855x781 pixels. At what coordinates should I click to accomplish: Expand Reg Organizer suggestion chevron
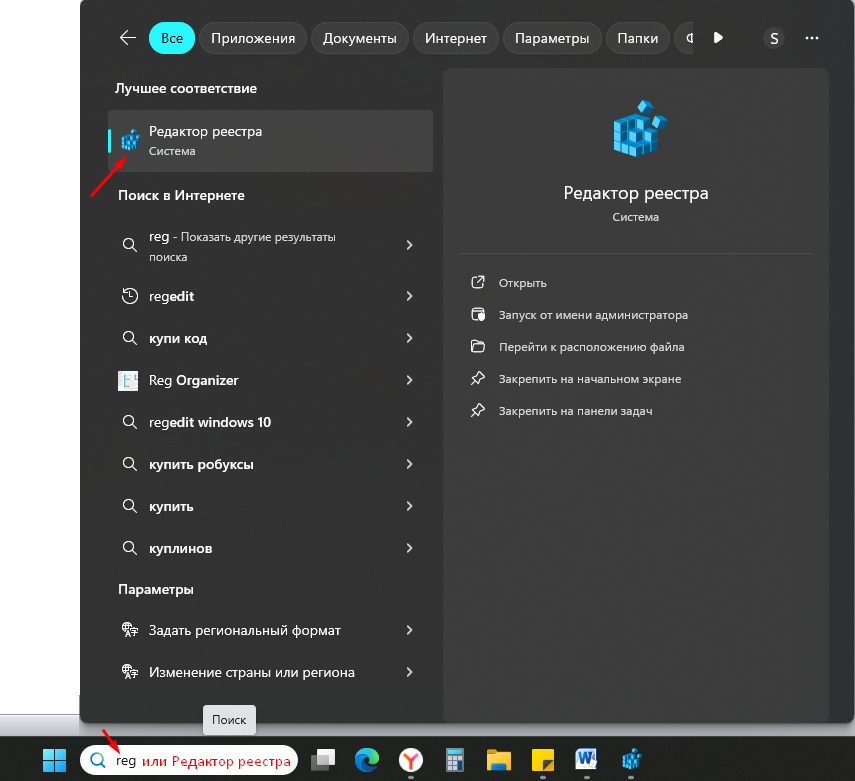click(x=410, y=380)
